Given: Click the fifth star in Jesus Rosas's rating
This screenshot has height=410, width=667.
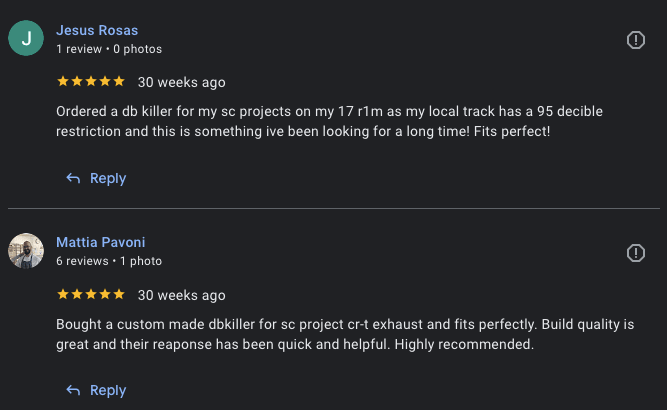Looking at the screenshot, I should (x=119, y=81).
